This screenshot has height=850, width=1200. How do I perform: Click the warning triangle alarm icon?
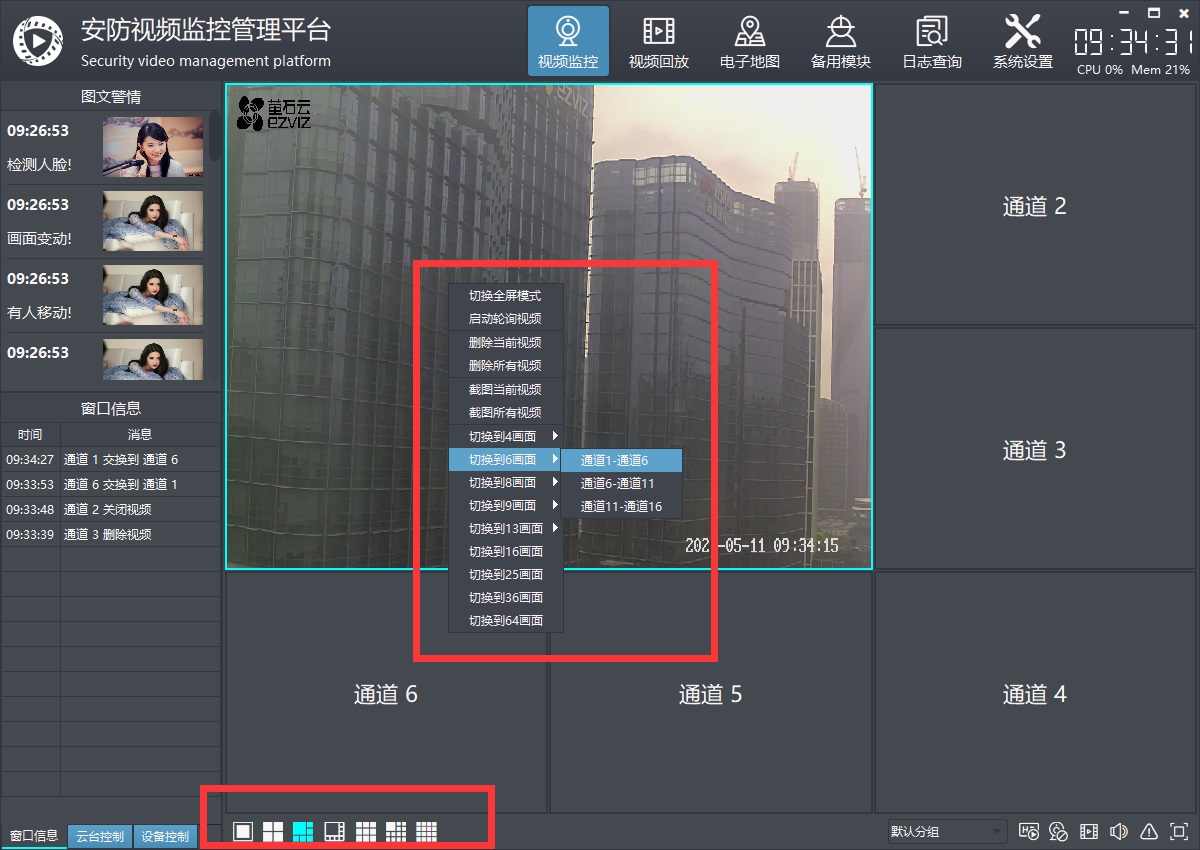pyautogui.click(x=1149, y=832)
